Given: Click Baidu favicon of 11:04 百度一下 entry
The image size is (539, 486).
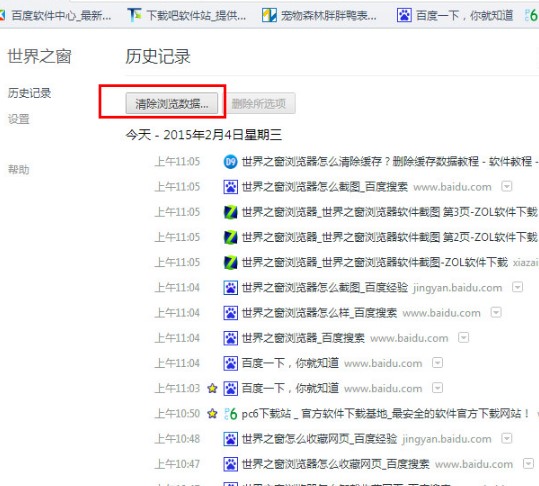Looking at the screenshot, I should tap(230, 363).
